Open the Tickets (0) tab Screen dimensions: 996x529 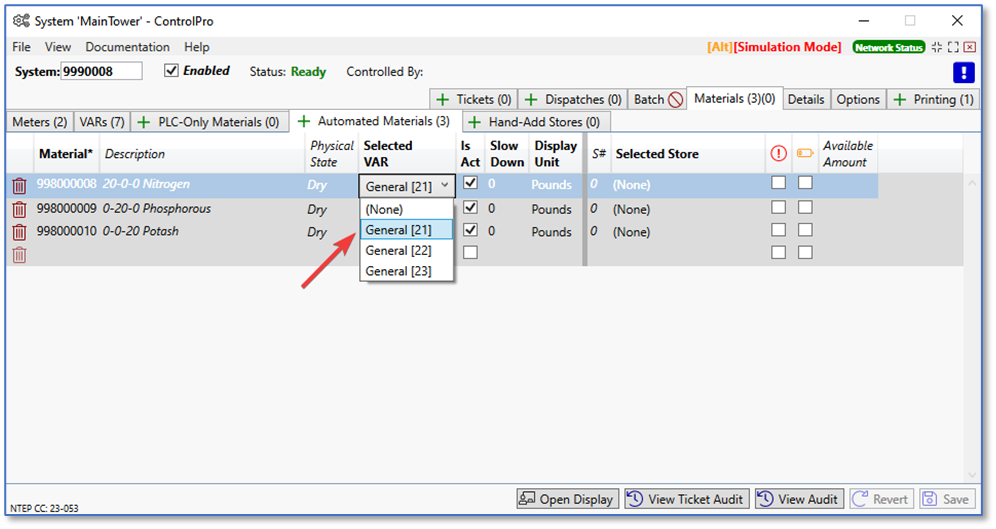pyautogui.click(x=474, y=99)
